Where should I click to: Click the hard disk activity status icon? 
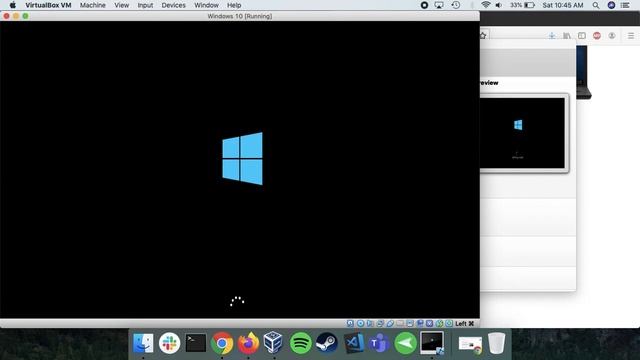click(350, 323)
